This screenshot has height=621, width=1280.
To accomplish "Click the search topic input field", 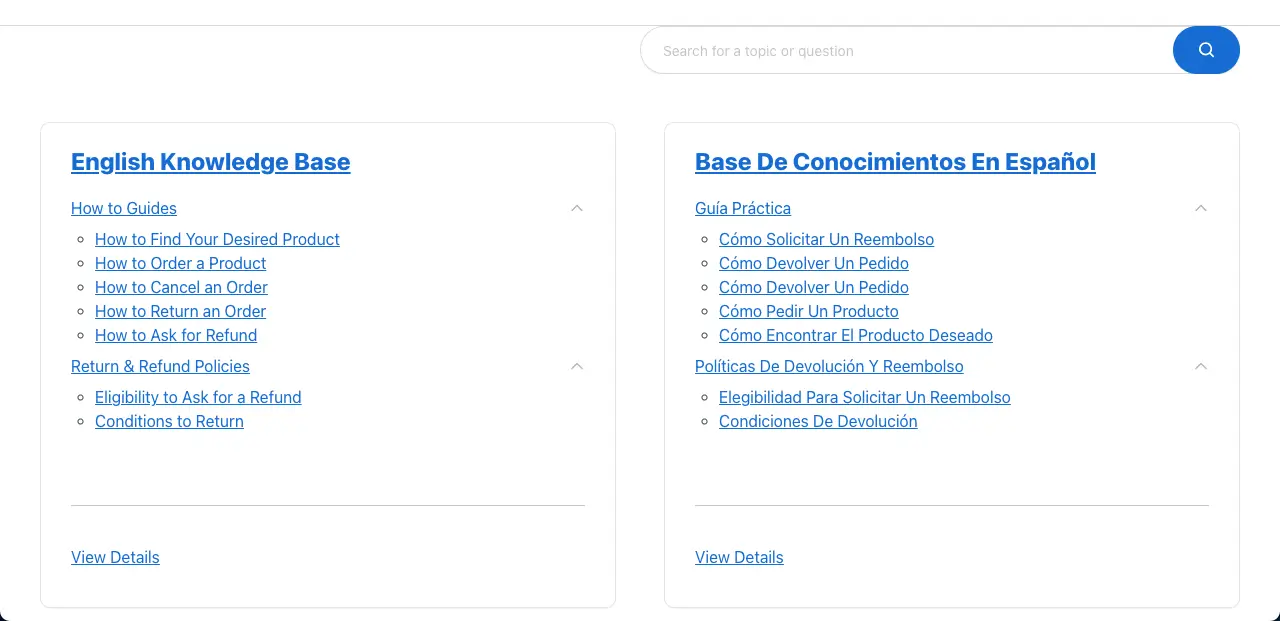I will click(905, 51).
